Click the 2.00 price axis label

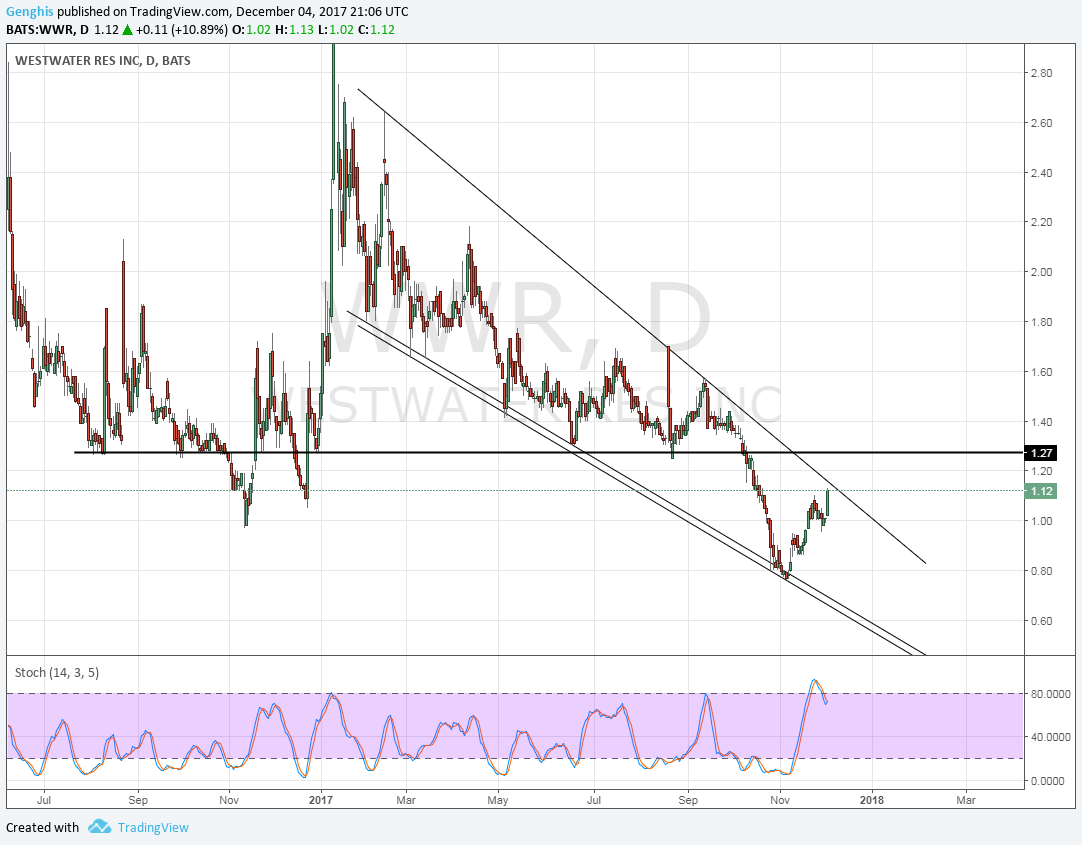(x=1041, y=272)
